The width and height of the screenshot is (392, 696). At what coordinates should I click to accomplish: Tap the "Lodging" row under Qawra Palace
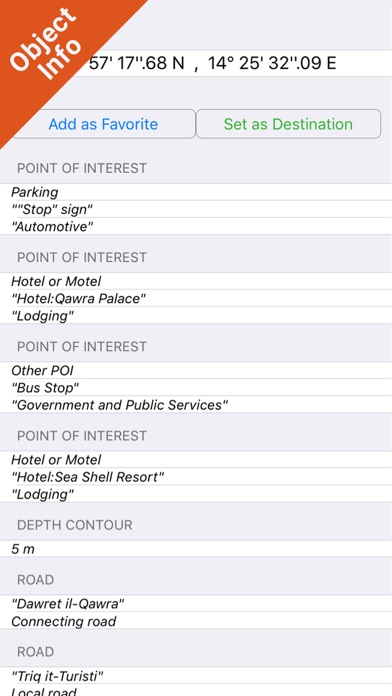point(196,316)
